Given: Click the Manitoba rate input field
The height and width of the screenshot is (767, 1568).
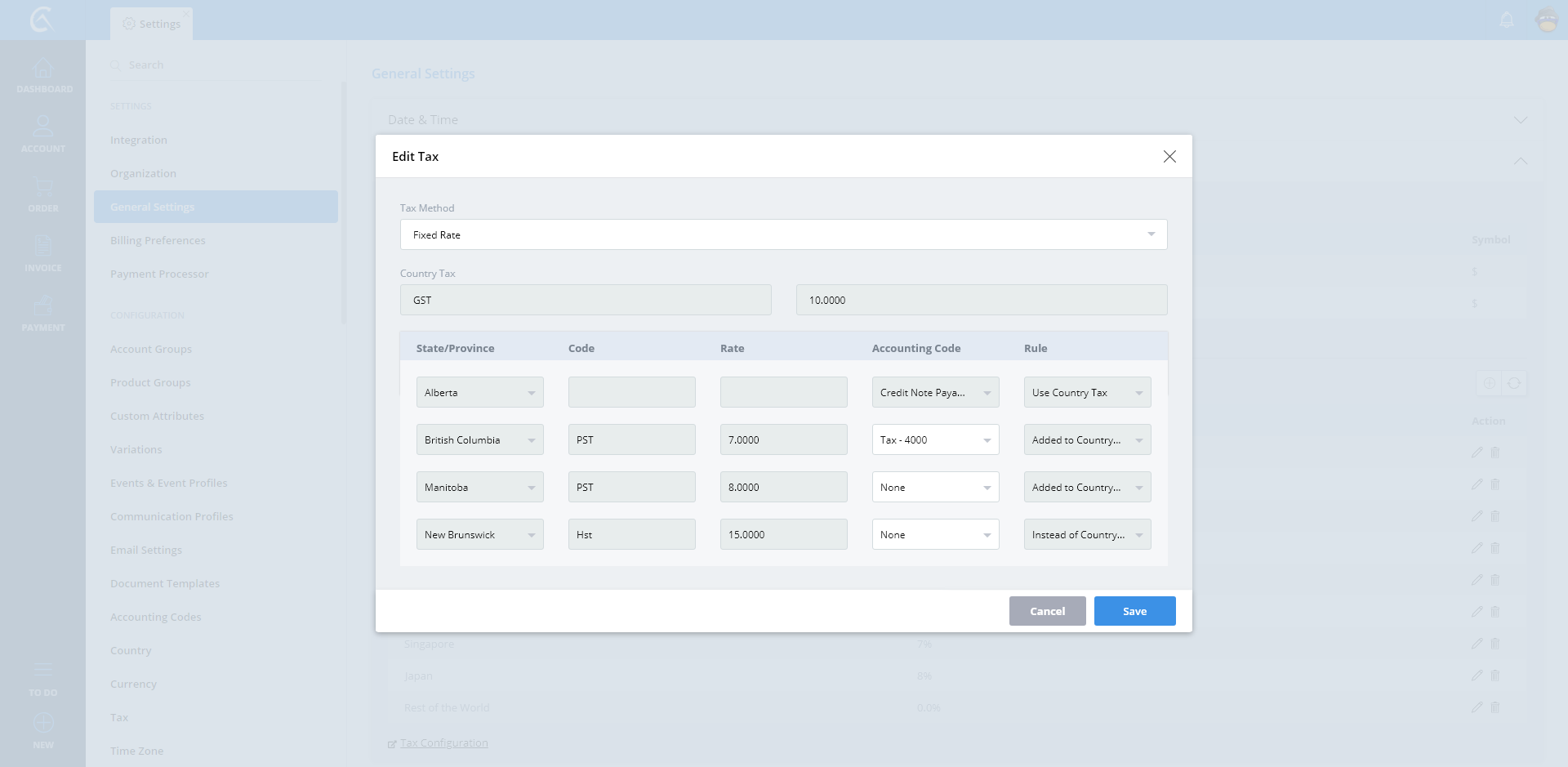Looking at the screenshot, I should click(x=783, y=488).
